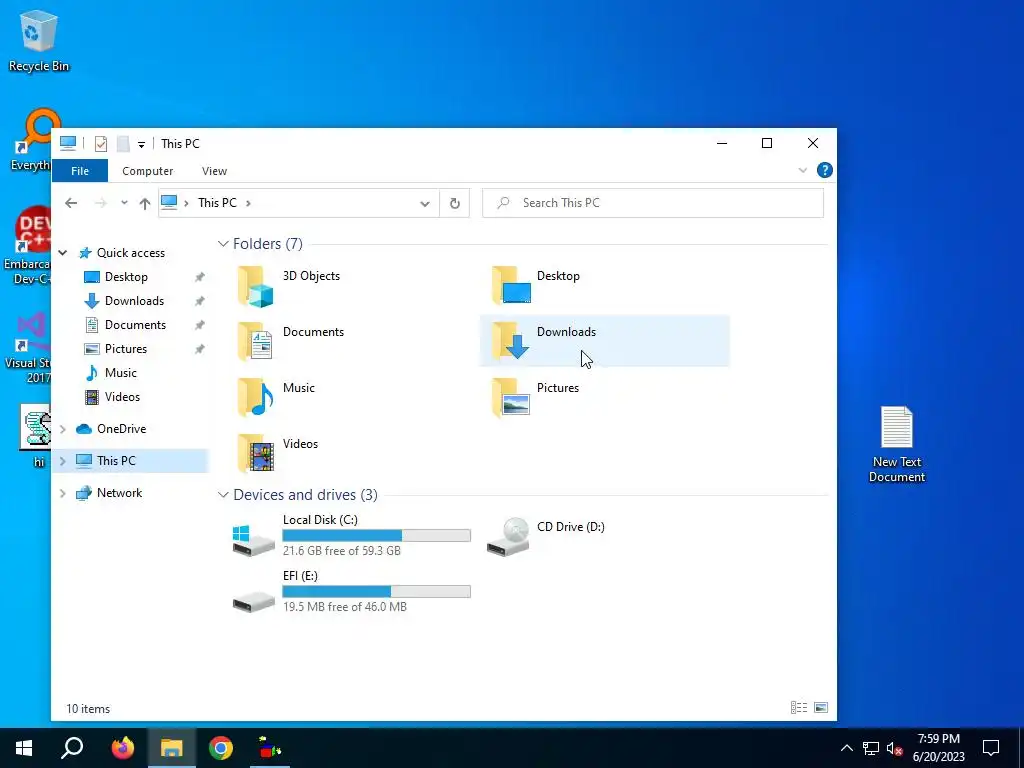This screenshot has height=768, width=1024.
Task: Open the Windows Start menu
Action: click(x=24, y=748)
